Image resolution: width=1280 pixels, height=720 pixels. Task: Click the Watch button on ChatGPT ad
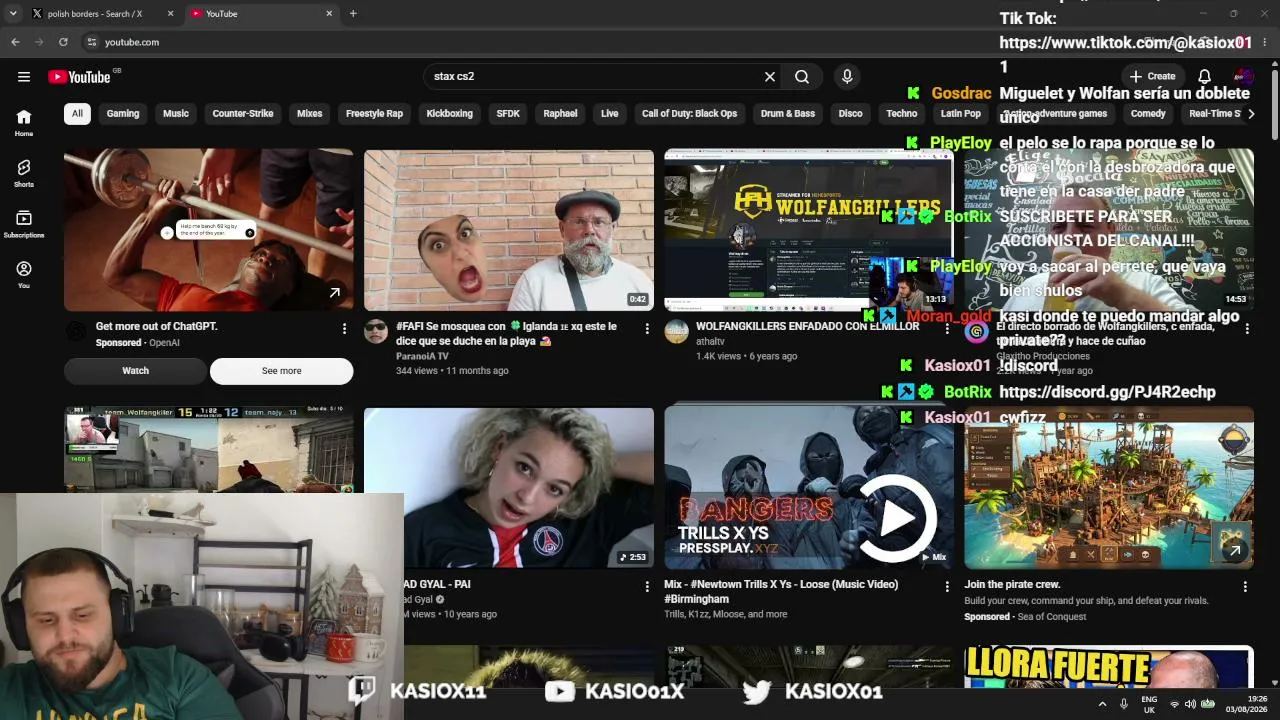point(135,371)
